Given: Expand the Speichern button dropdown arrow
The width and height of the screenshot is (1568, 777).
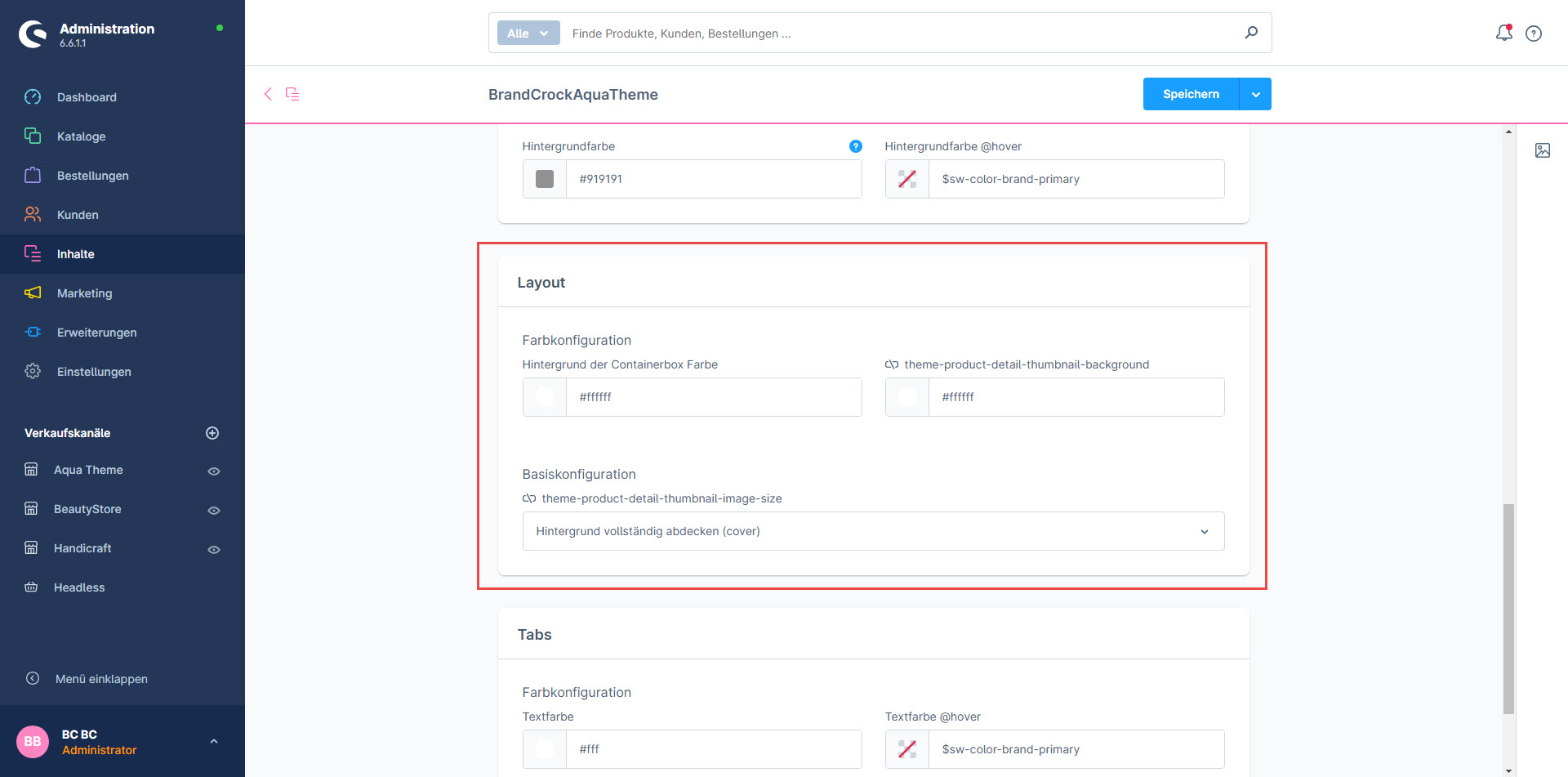Looking at the screenshot, I should tap(1255, 94).
